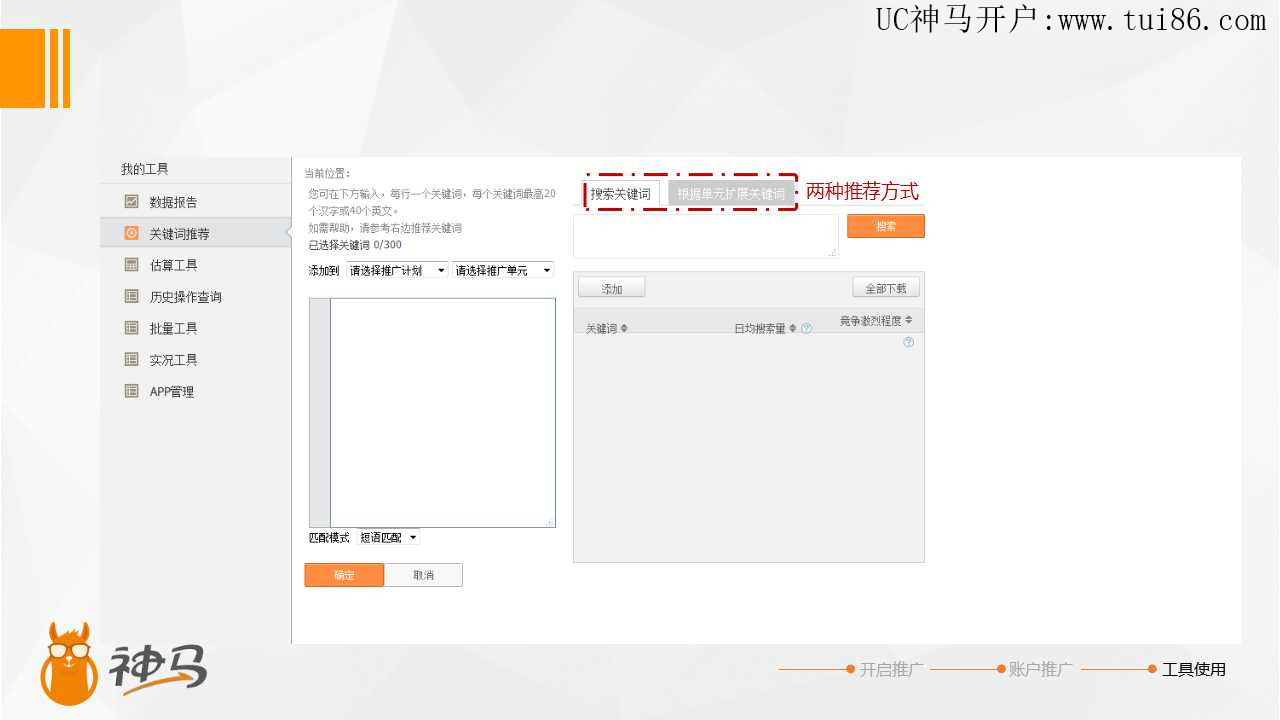Click inside the large keyword entry textarea
The width and height of the screenshot is (1280, 720).
coord(442,412)
